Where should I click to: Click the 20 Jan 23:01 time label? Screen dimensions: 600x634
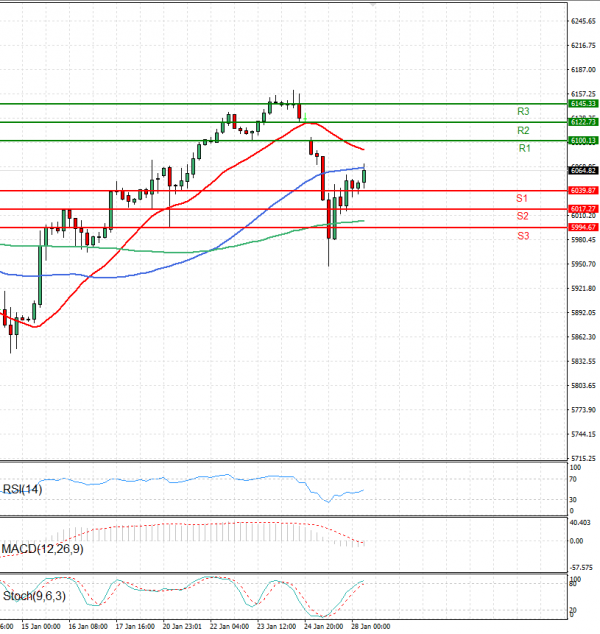(182, 626)
